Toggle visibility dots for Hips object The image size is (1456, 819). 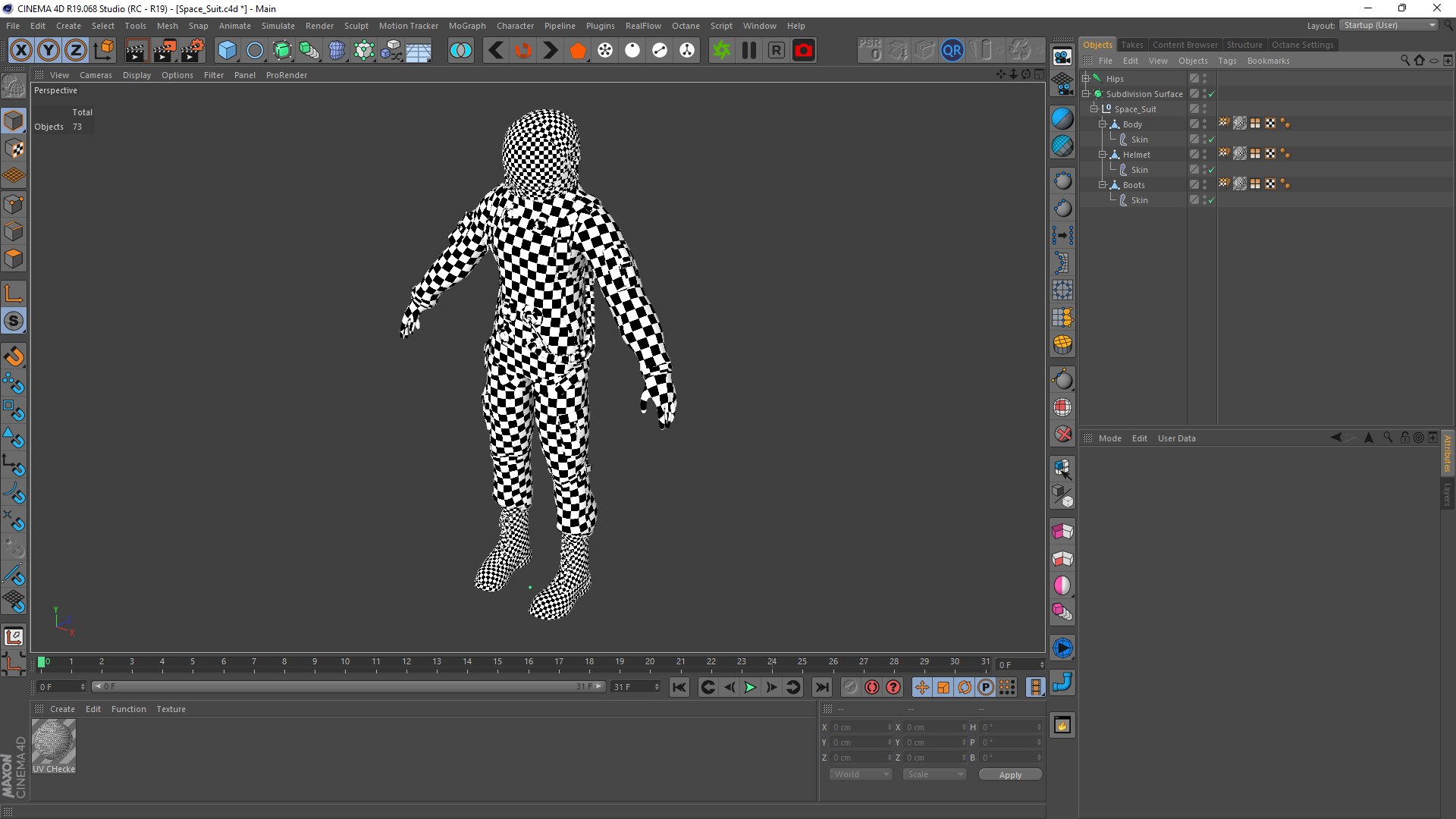point(1204,79)
